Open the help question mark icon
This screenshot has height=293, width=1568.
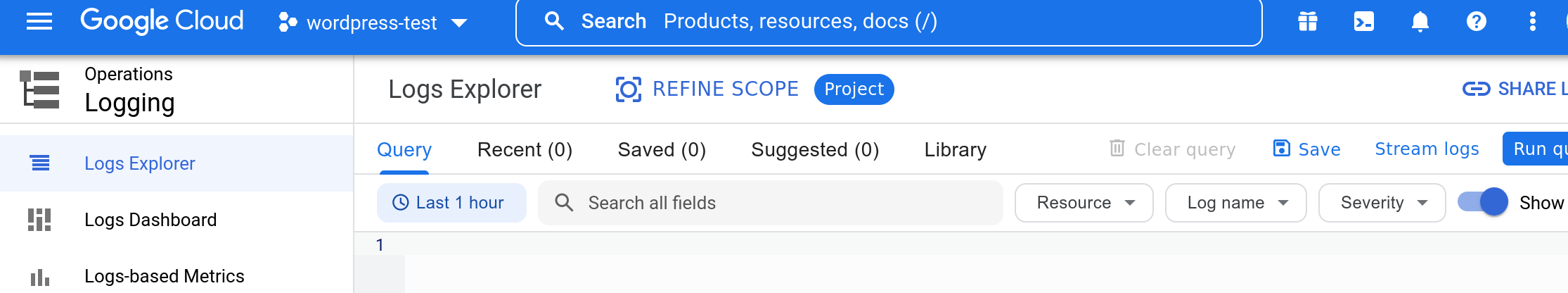[x=1476, y=22]
